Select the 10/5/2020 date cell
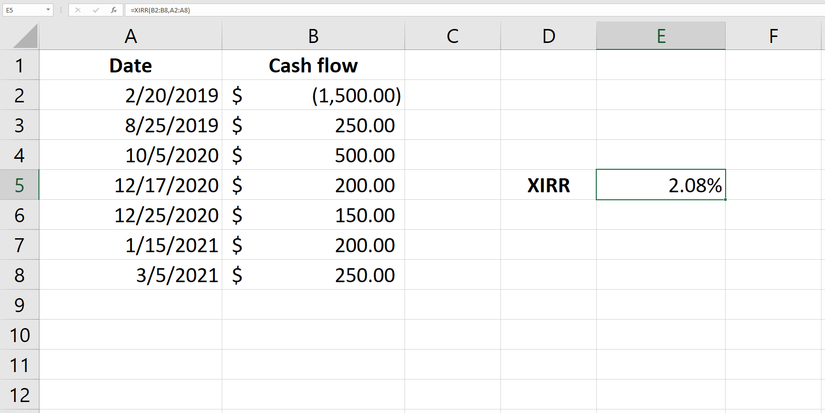825x413 pixels. (130, 155)
